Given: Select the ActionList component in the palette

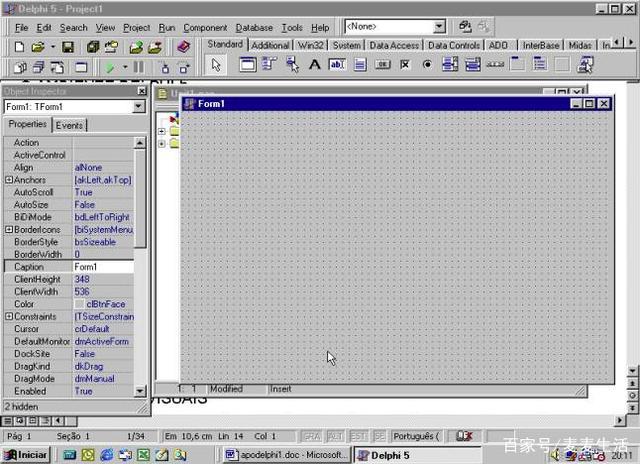Looking at the screenshot, I should (585, 64).
